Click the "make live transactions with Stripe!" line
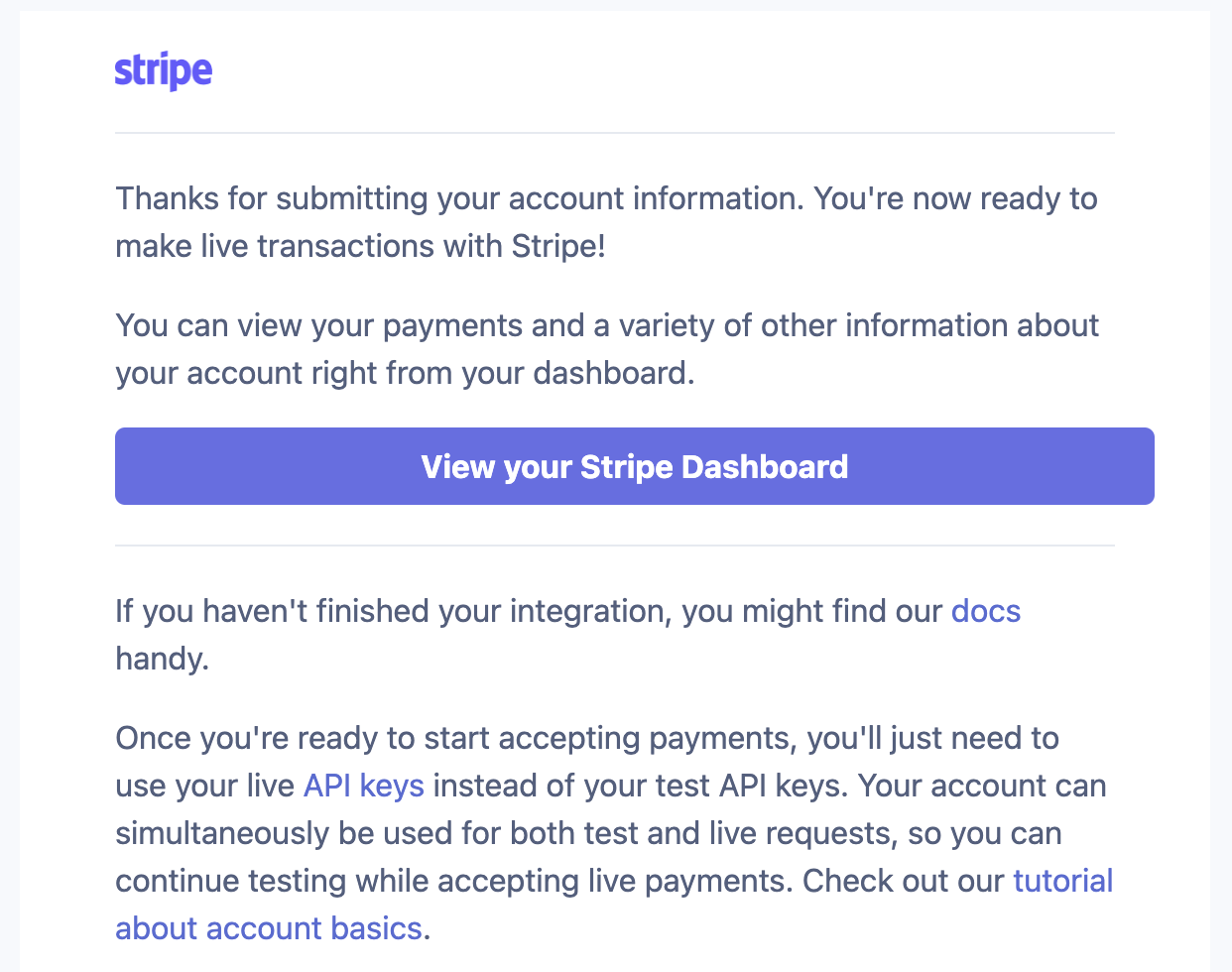 point(361,246)
